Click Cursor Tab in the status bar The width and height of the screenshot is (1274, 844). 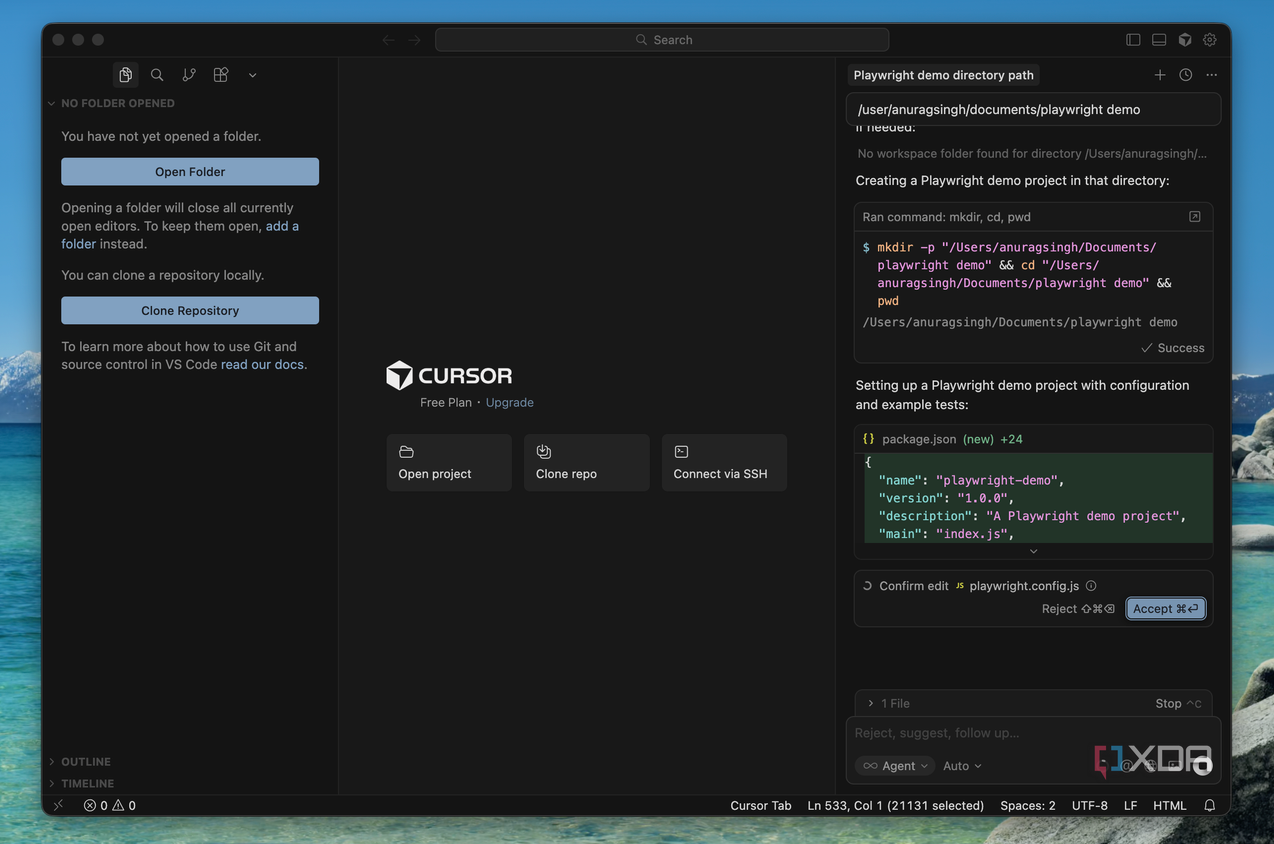pos(761,805)
